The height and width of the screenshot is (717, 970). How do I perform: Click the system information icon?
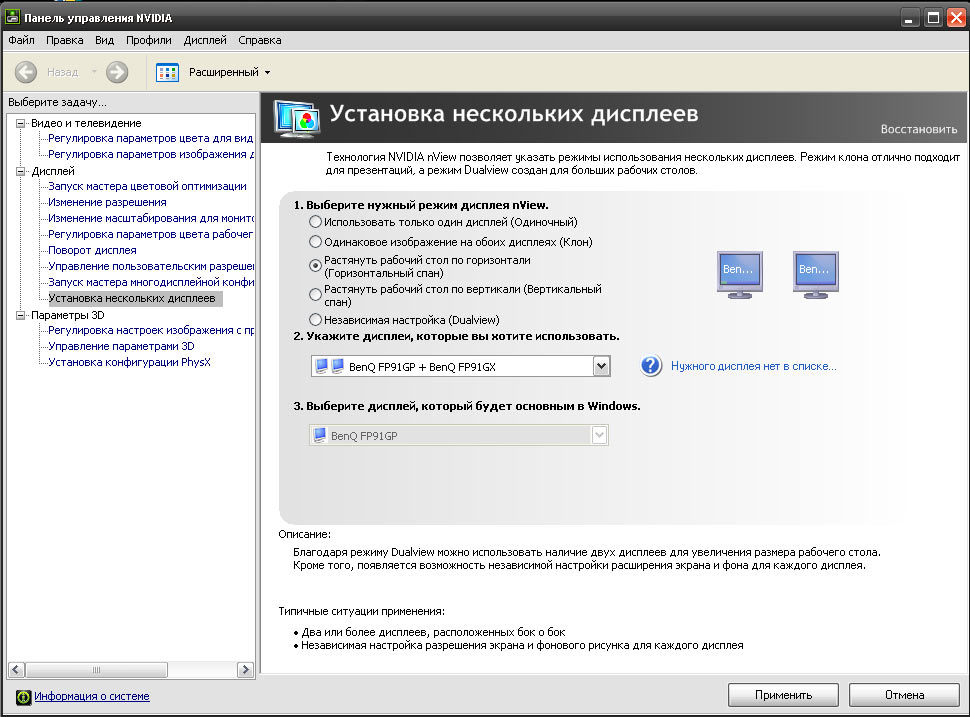tap(23, 697)
